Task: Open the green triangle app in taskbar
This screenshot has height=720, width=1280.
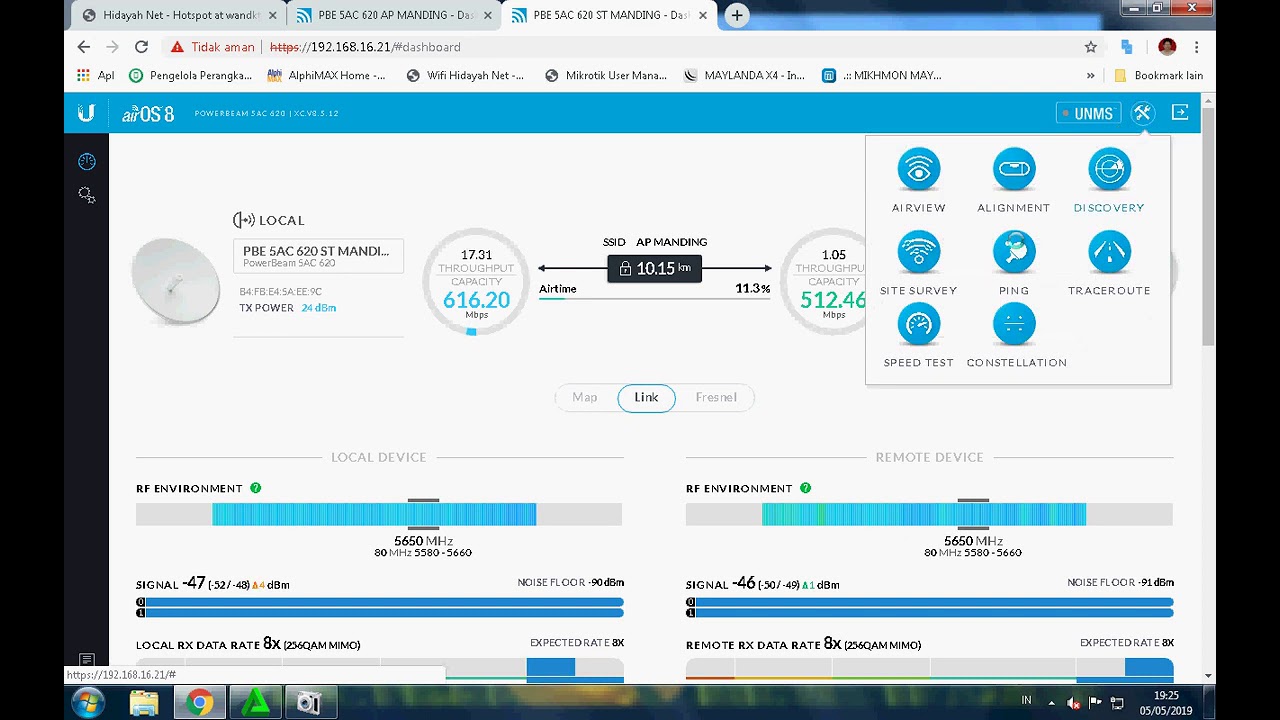Action: 256,703
